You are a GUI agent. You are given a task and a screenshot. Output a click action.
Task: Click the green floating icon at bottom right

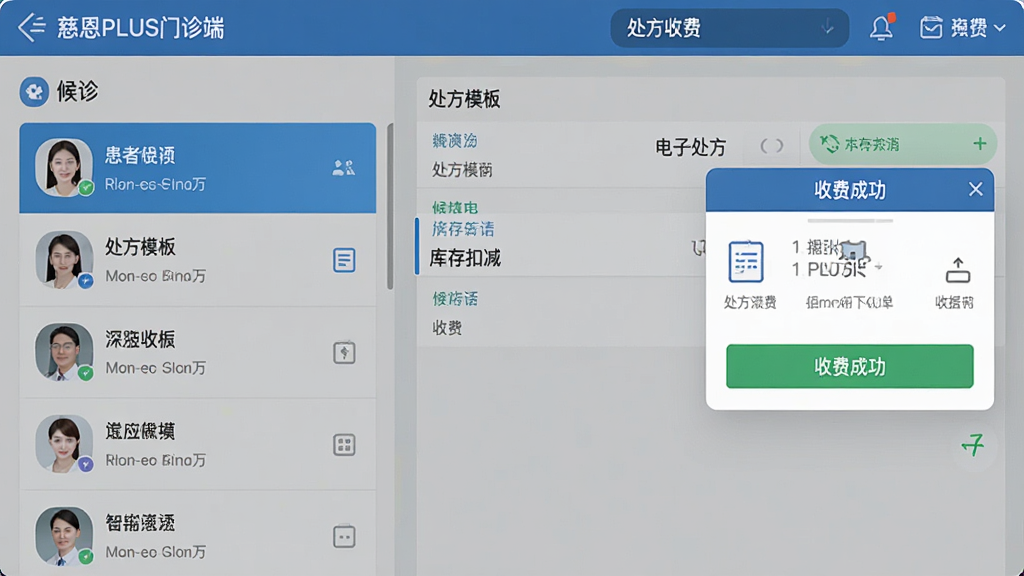click(973, 446)
